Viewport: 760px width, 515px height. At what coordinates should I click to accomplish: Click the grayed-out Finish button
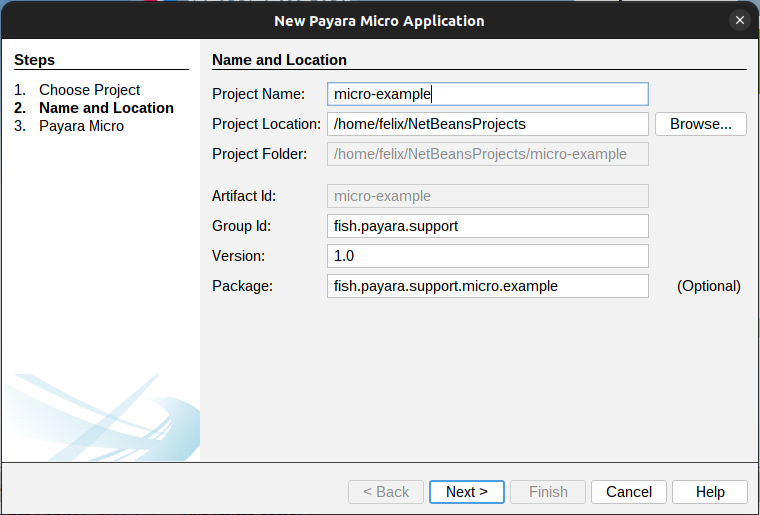(x=548, y=492)
